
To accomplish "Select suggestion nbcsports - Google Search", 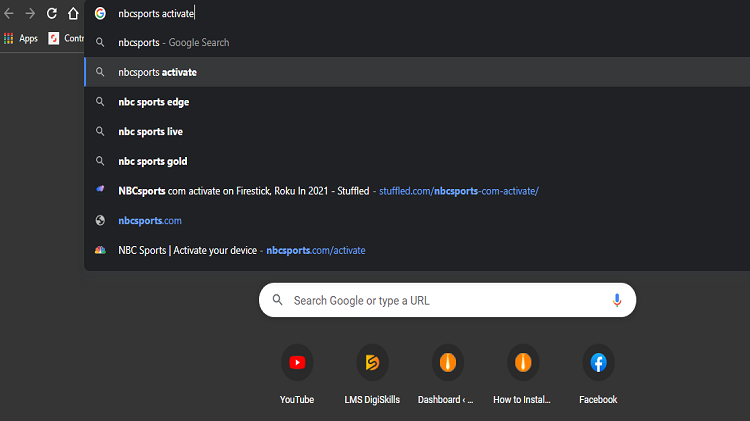I will click(x=417, y=43).
